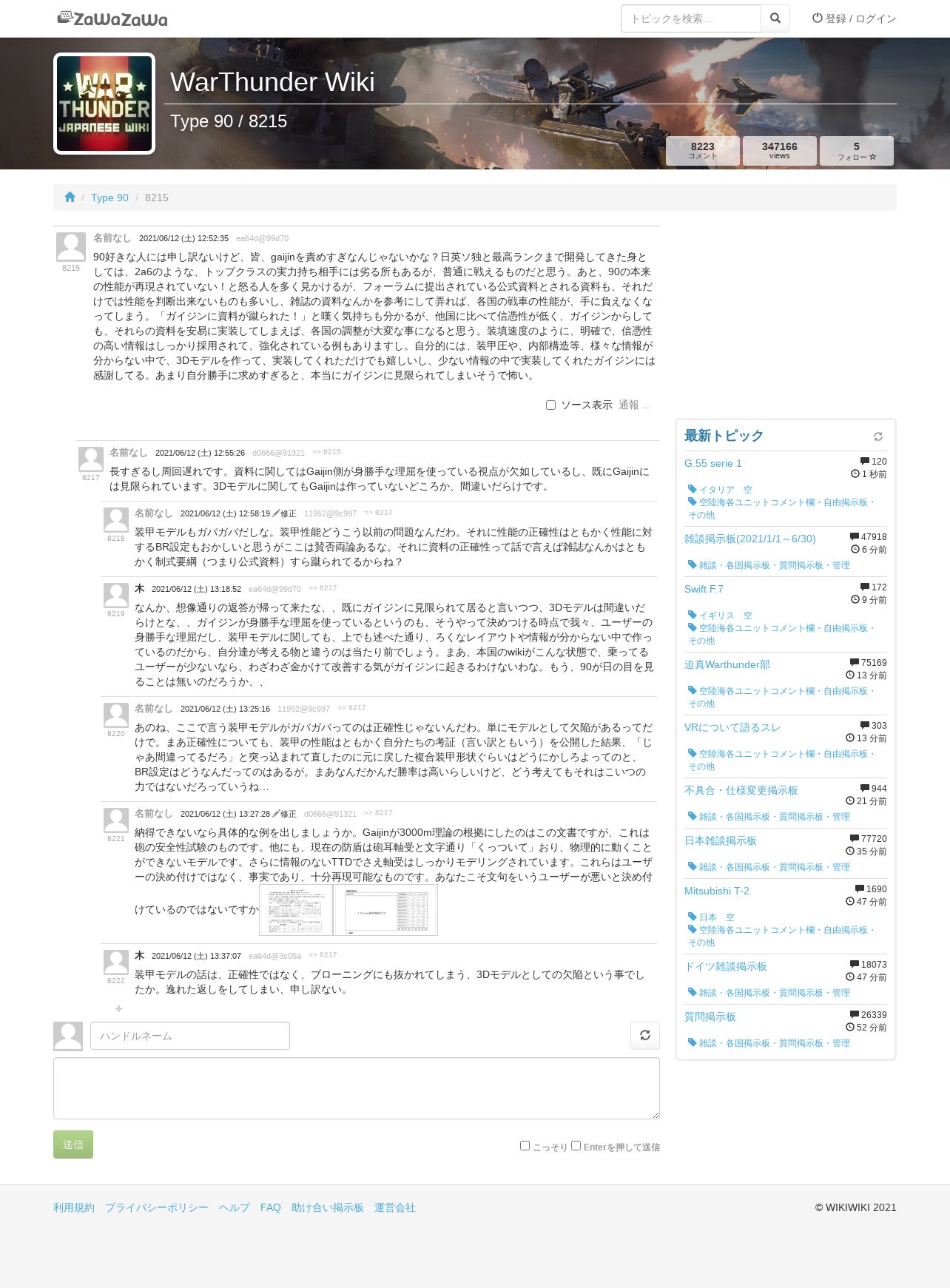The width and height of the screenshot is (950, 1288).
Task: Click the 送信 submit button
Action: coord(73,1144)
